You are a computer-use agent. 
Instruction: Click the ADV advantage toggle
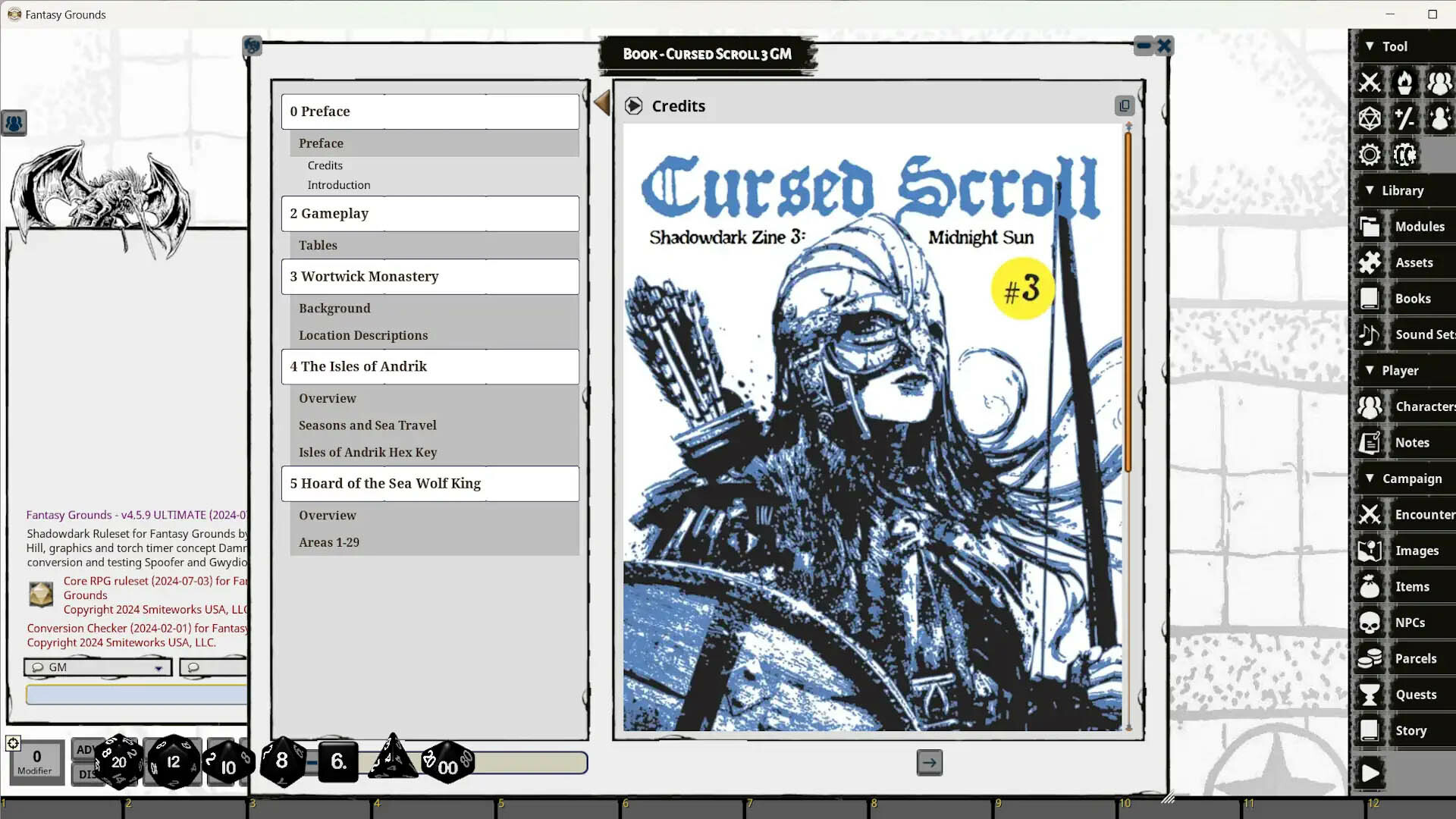point(85,748)
